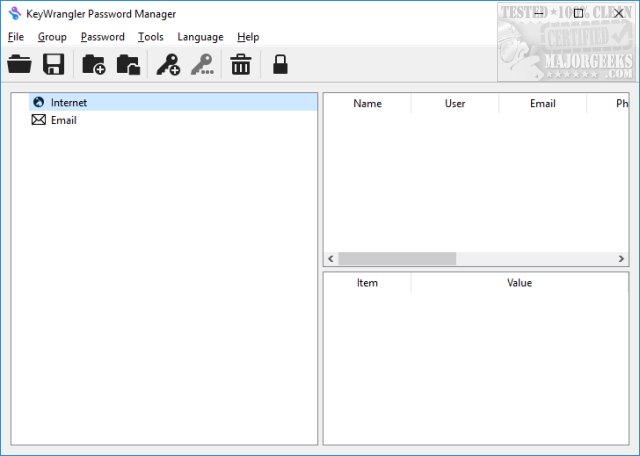Open the Tools menu
640x456 pixels.
[151, 37]
